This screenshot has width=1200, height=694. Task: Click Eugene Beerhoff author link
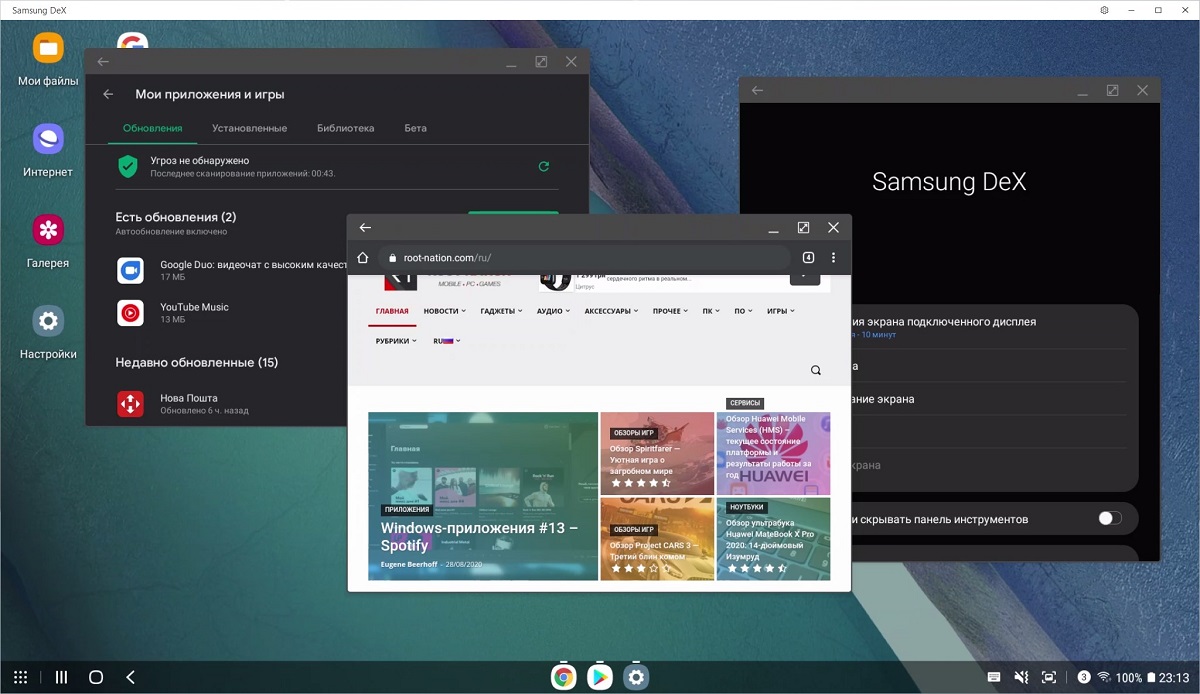coord(409,565)
